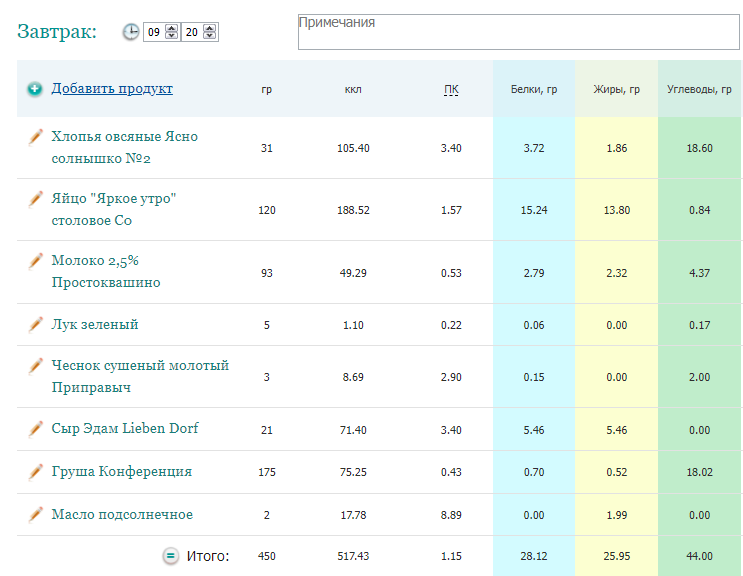Click the Углеводы, гр column header

pos(699,89)
